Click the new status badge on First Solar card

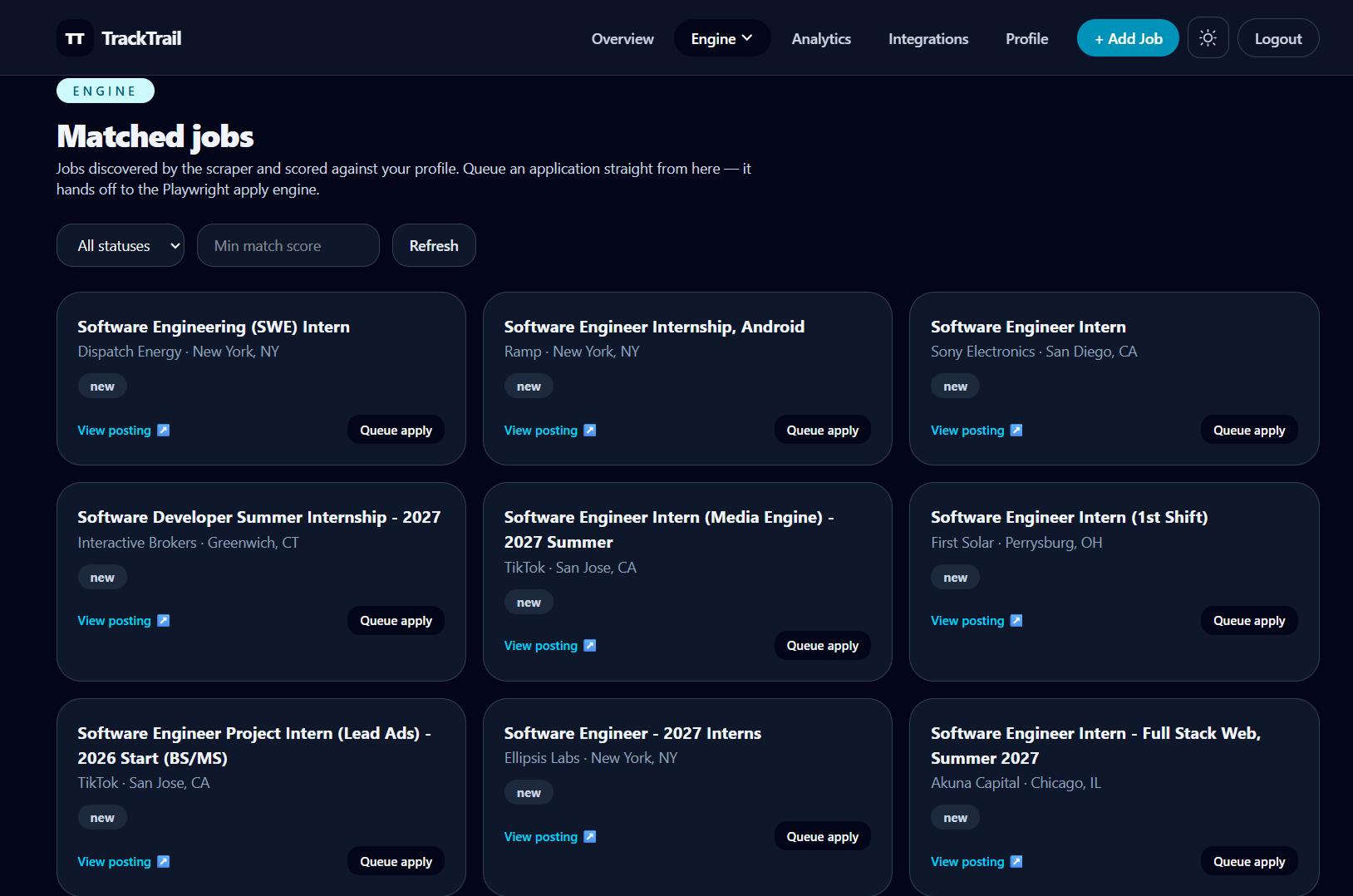[956, 578]
